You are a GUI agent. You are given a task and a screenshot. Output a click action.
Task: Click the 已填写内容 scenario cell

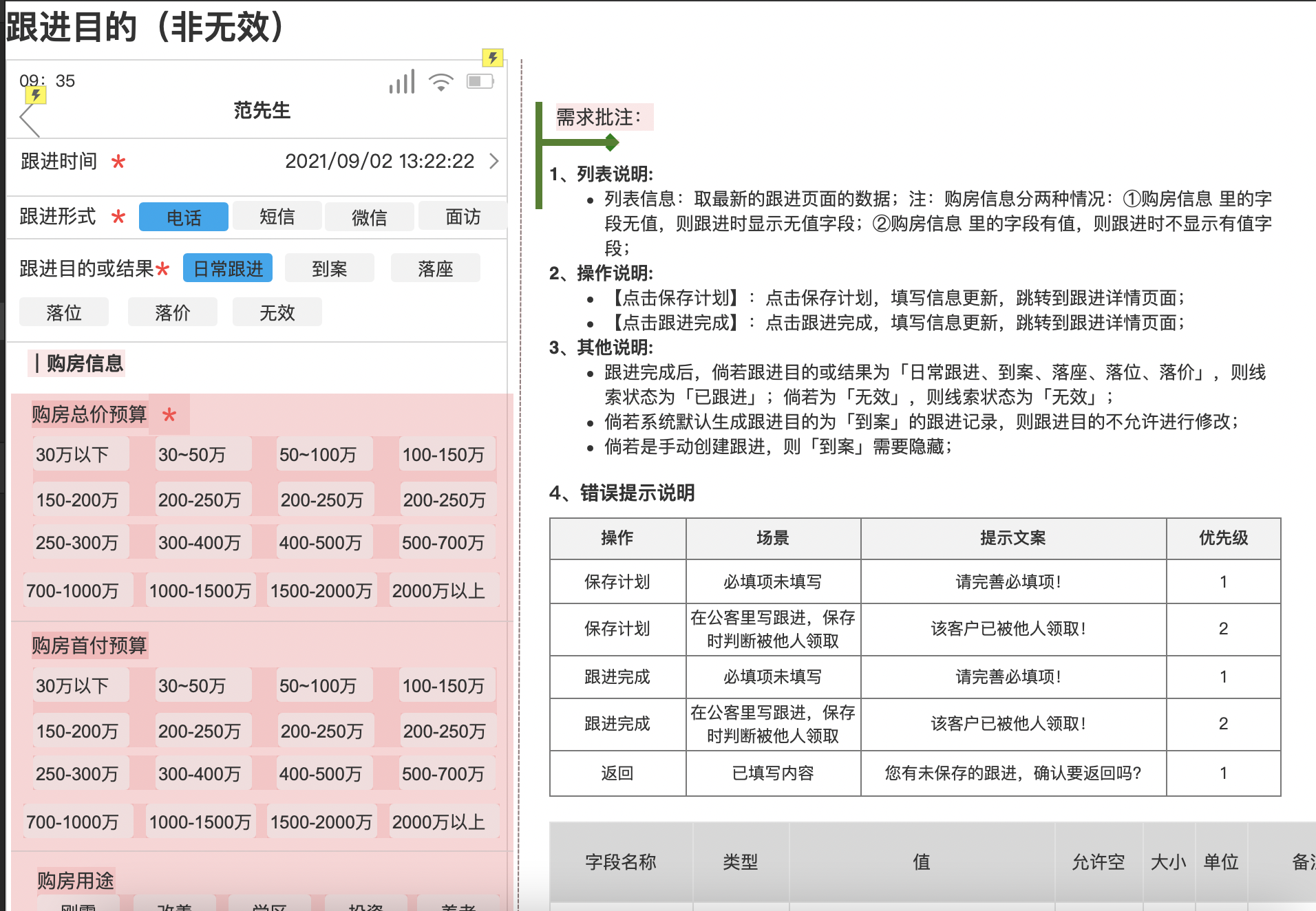[773, 773]
